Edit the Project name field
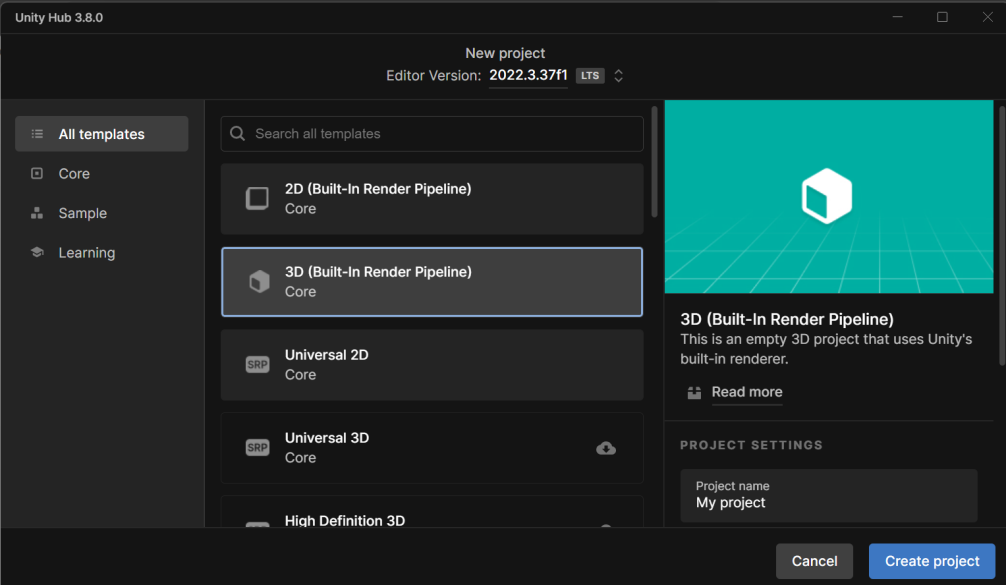Screen dimensions: 1006x585 tap(829, 495)
